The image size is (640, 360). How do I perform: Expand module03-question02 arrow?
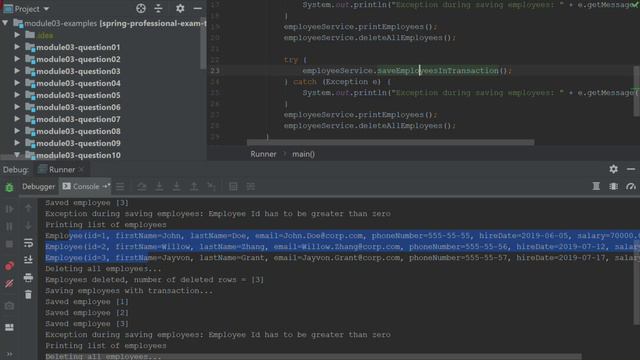pos(17,59)
